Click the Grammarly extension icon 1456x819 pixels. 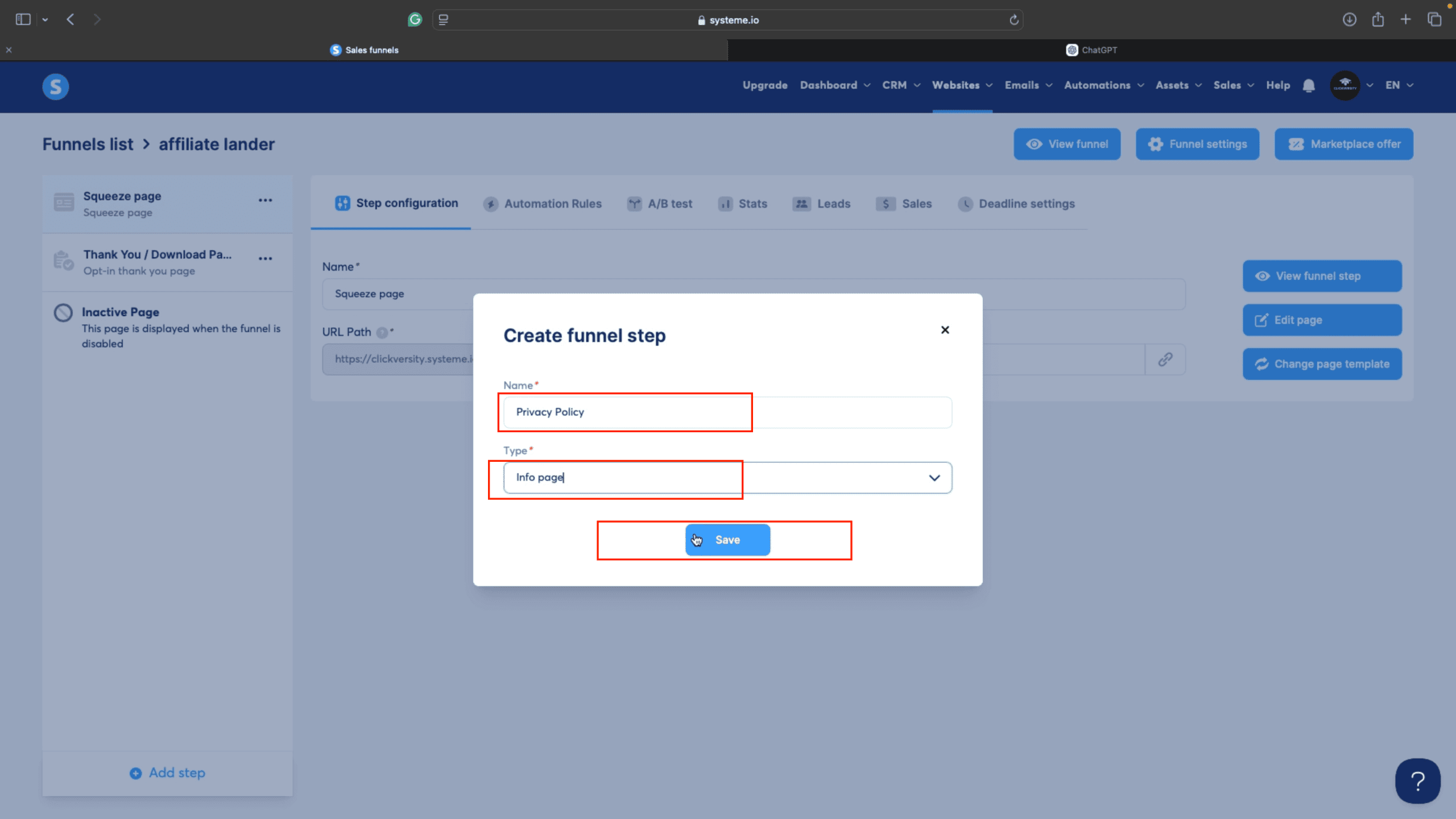point(415,20)
